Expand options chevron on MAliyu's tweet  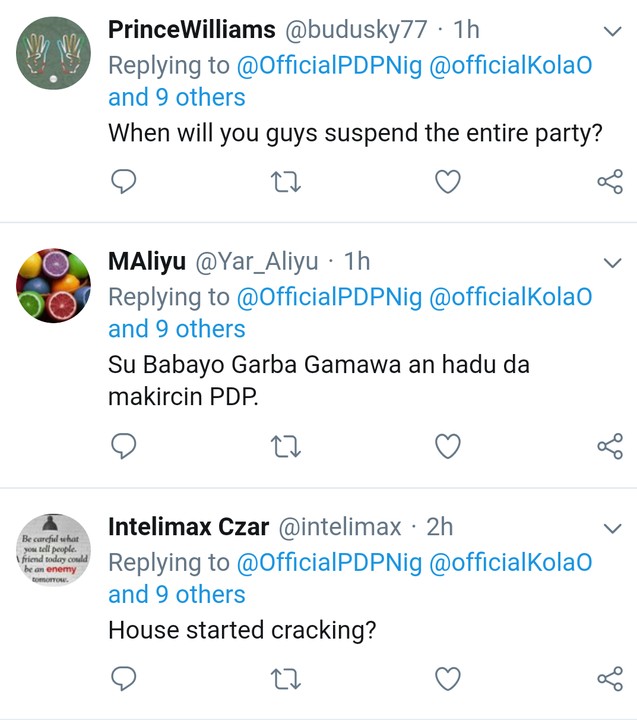tap(611, 262)
